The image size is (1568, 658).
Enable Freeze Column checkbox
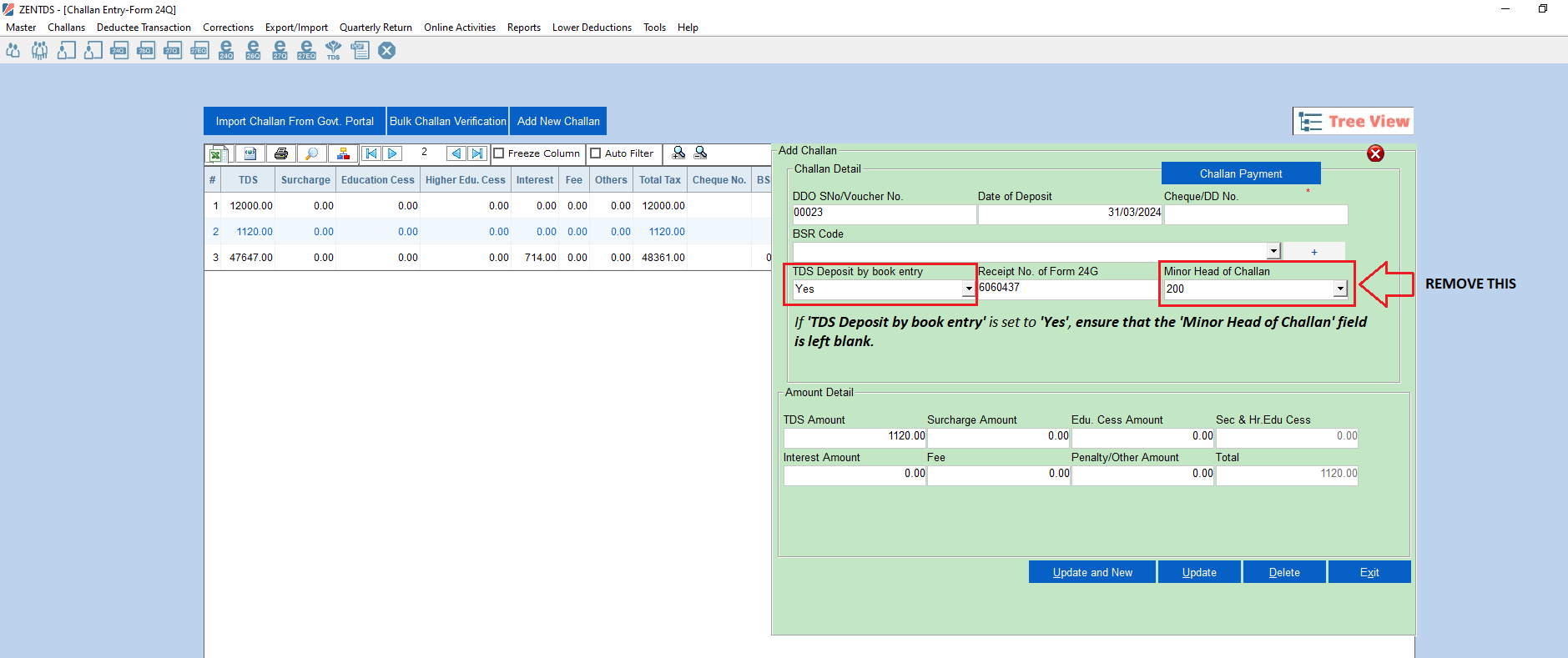coord(499,153)
